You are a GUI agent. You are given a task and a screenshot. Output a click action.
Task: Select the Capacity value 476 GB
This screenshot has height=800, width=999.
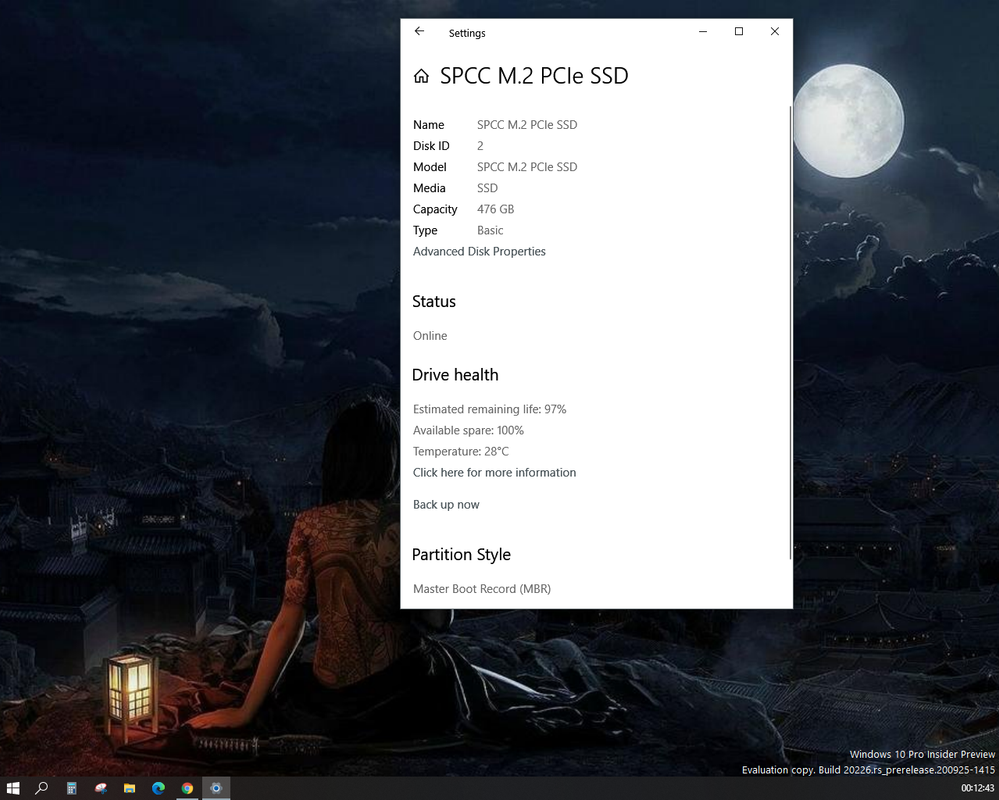(x=496, y=209)
